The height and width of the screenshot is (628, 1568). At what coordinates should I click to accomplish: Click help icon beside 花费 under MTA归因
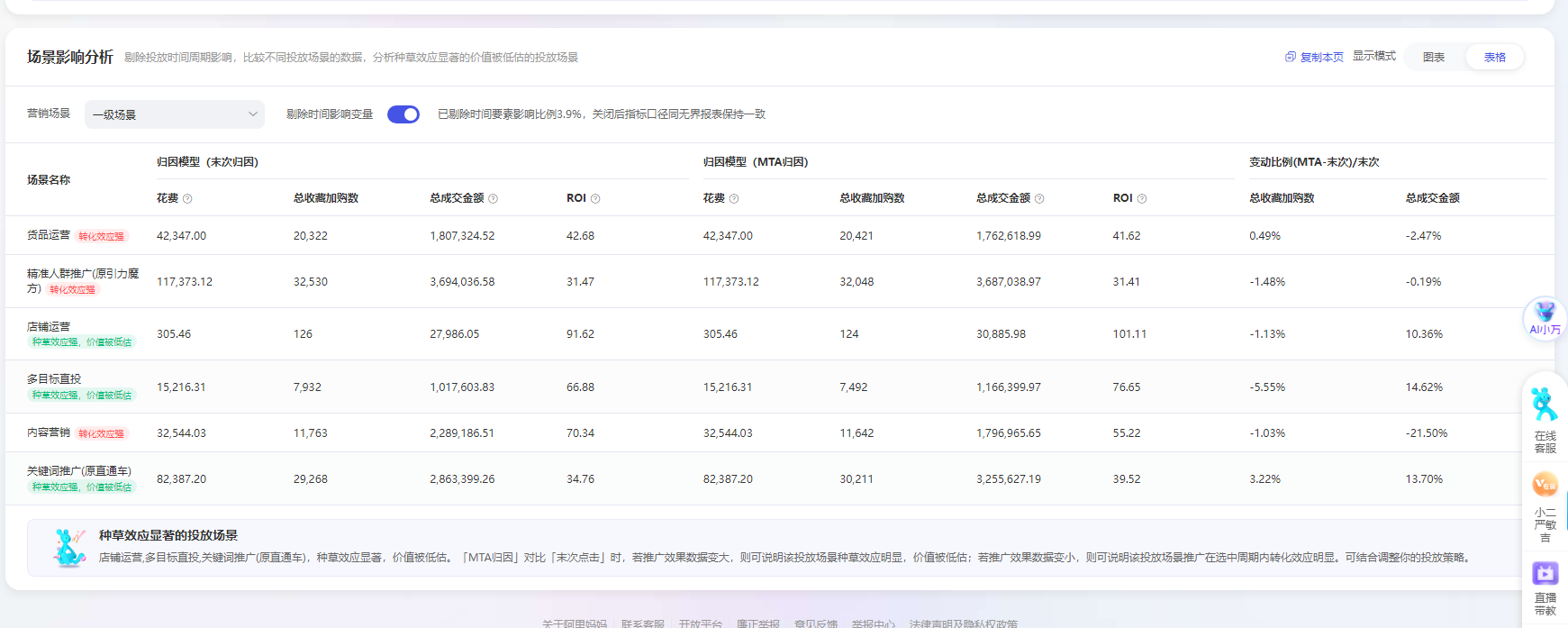(x=734, y=199)
